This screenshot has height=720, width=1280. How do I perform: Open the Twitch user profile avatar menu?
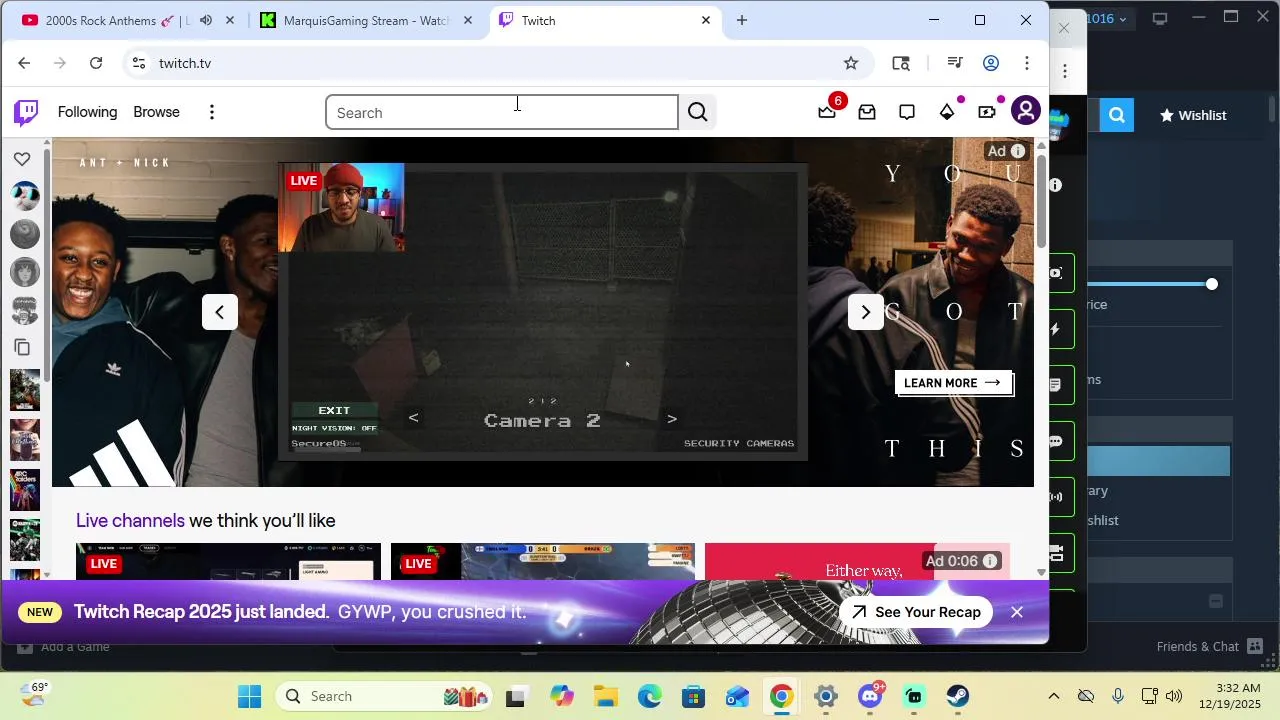coord(1026,111)
